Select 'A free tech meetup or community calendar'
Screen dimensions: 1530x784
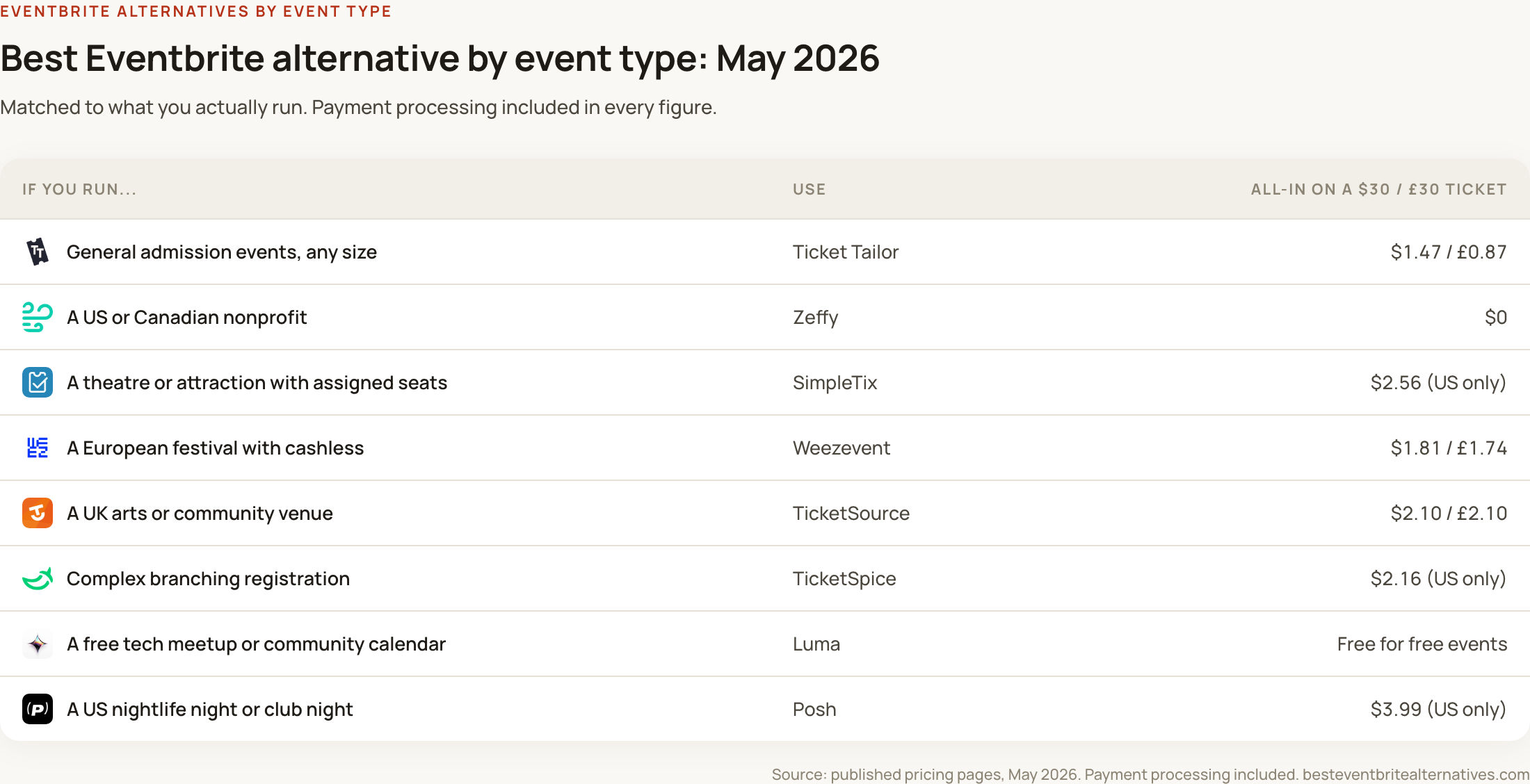coord(256,644)
